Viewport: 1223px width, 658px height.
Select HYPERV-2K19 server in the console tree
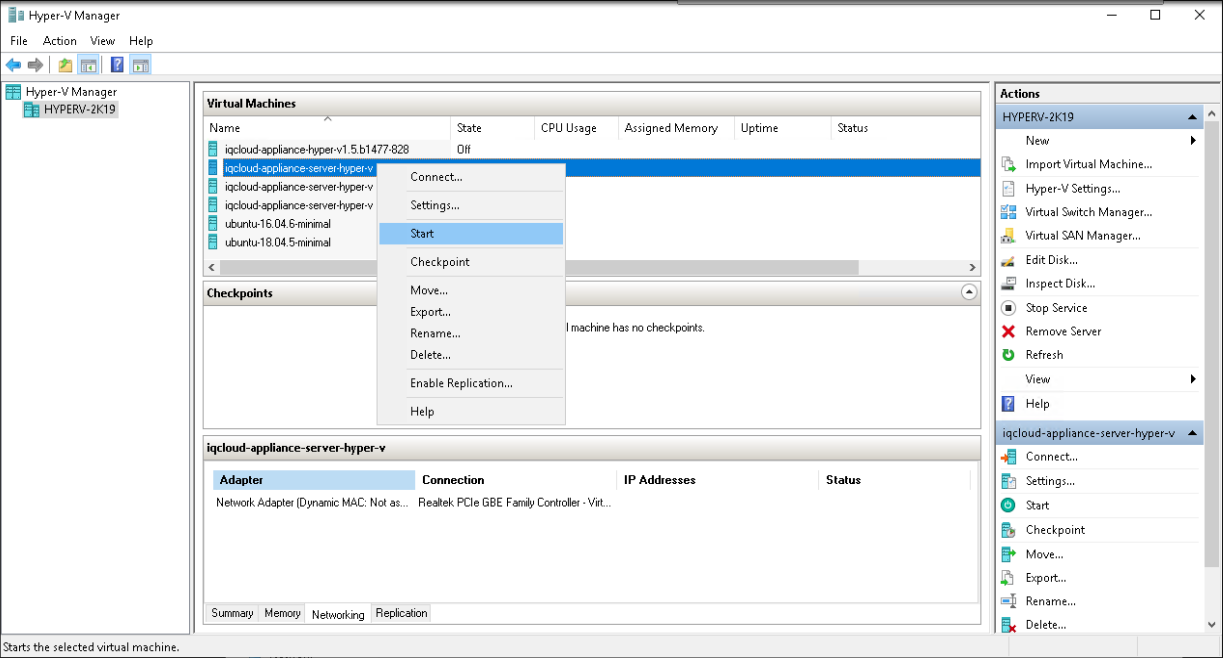(x=79, y=109)
